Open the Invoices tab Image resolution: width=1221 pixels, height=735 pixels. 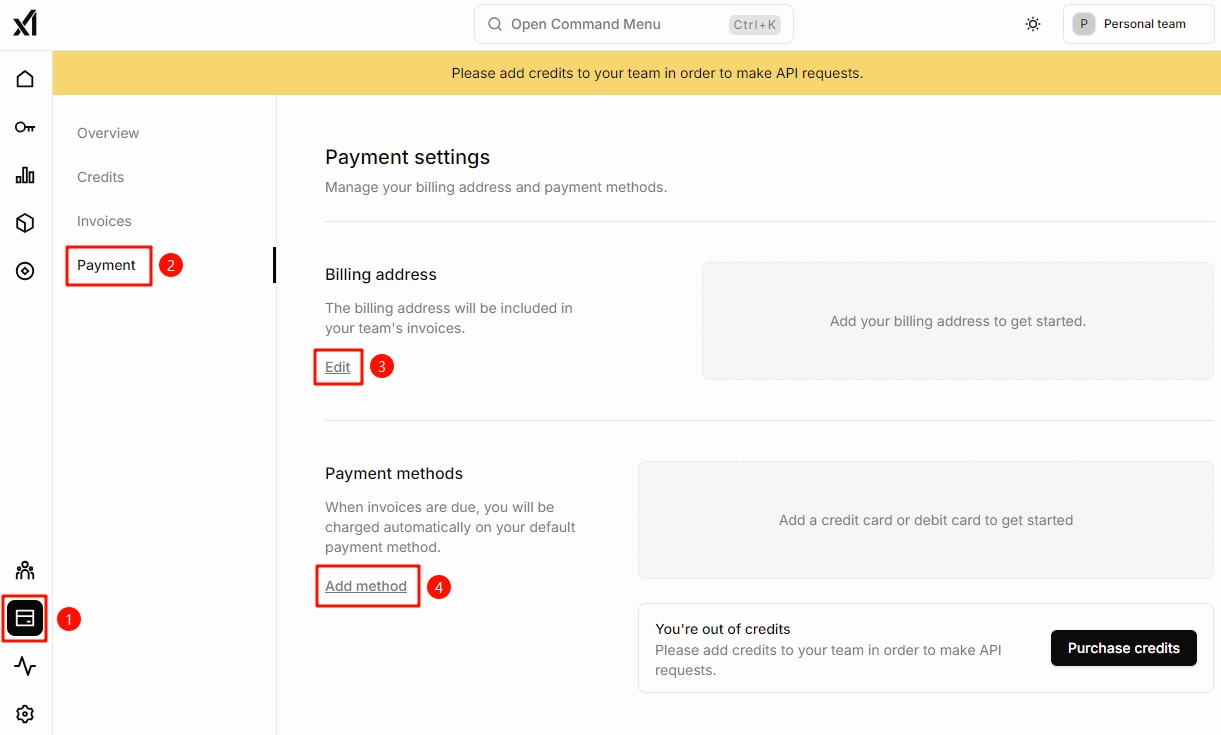click(x=104, y=221)
